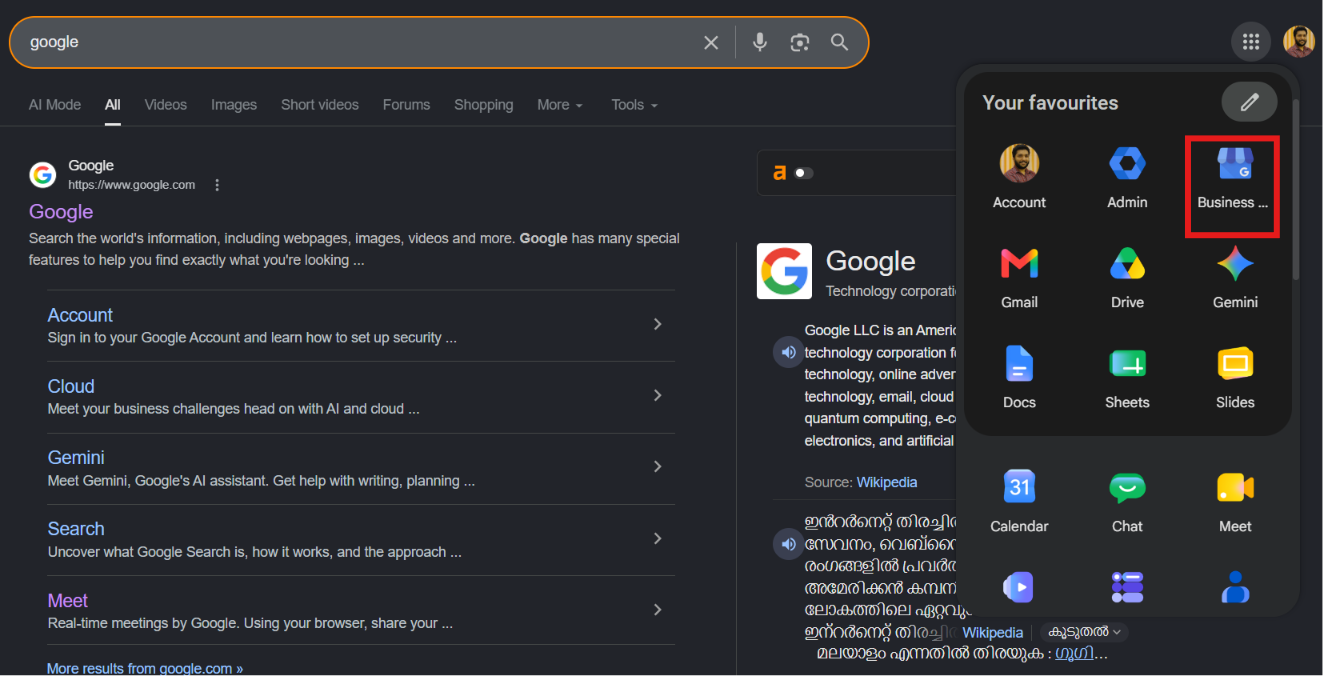Open the Cloud sitelink title
This screenshot has height=676, width=1323.
click(71, 386)
